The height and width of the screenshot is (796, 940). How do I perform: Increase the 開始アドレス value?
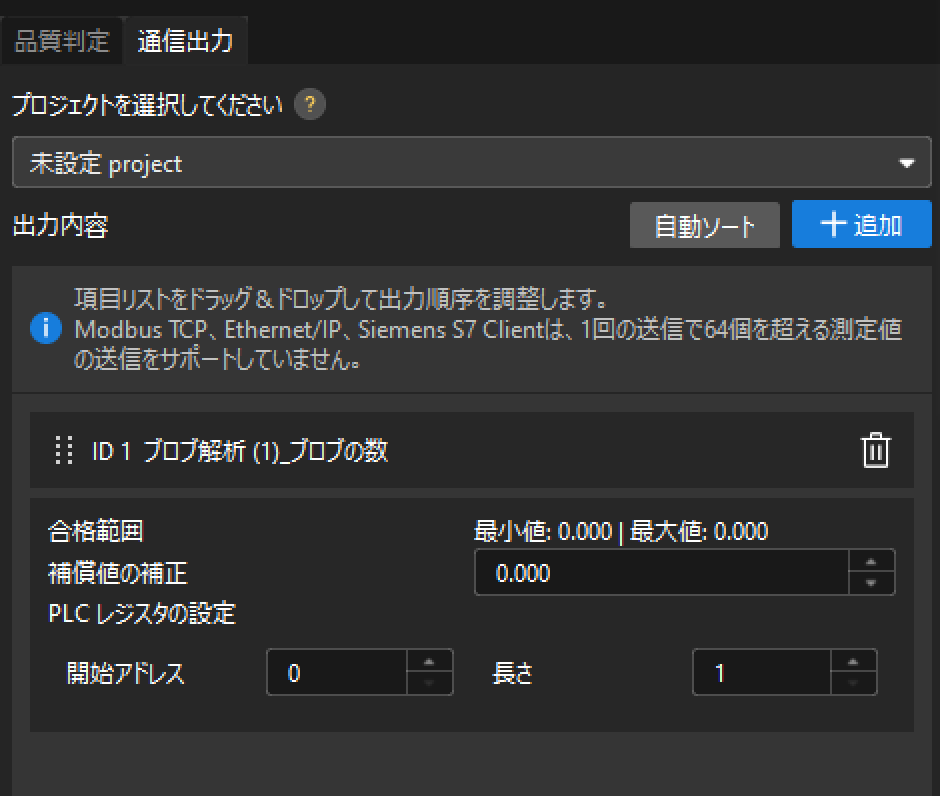429,662
